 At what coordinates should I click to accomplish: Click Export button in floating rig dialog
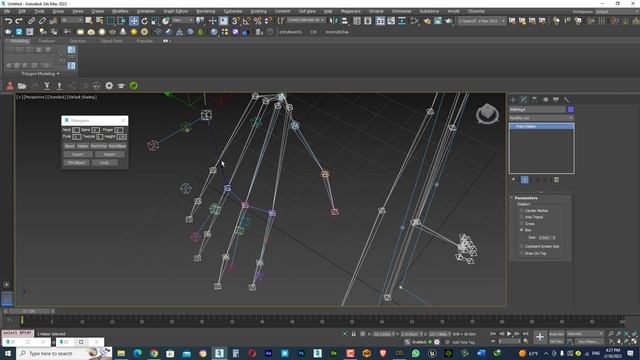pos(78,155)
